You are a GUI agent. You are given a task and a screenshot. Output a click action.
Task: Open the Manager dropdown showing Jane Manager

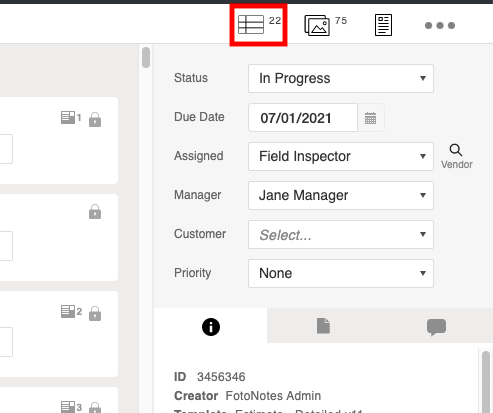(341, 195)
